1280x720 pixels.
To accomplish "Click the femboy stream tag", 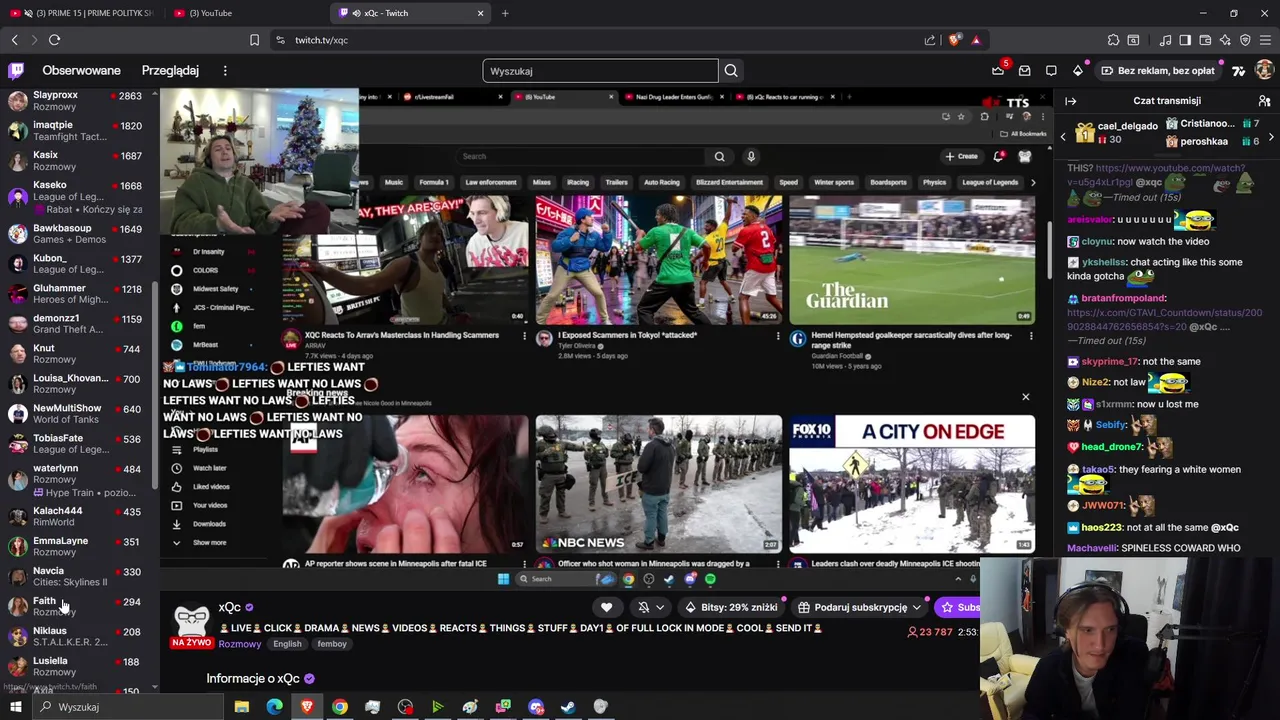I will pos(332,644).
